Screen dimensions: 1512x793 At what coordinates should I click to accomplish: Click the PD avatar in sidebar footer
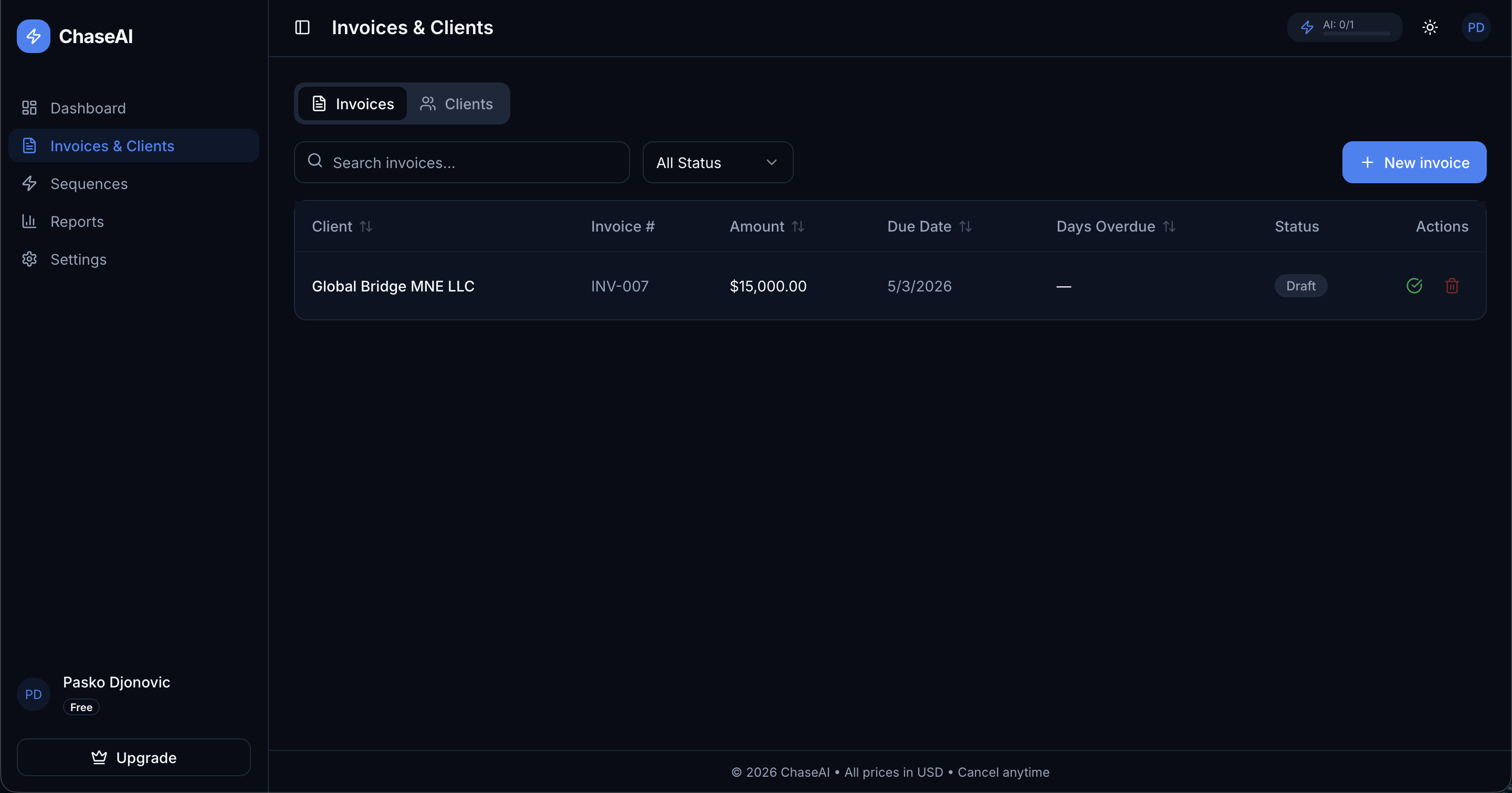[34, 694]
